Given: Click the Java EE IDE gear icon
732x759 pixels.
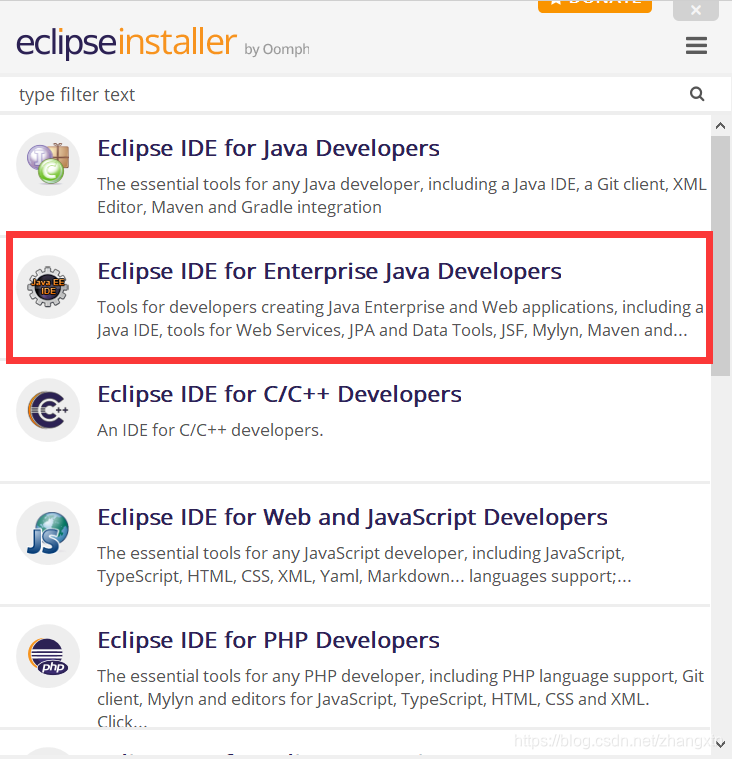Looking at the screenshot, I should pos(48,287).
